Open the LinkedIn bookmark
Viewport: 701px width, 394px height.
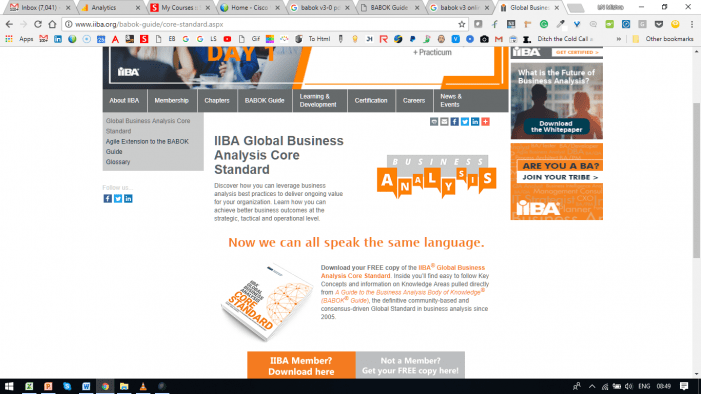point(58,39)
